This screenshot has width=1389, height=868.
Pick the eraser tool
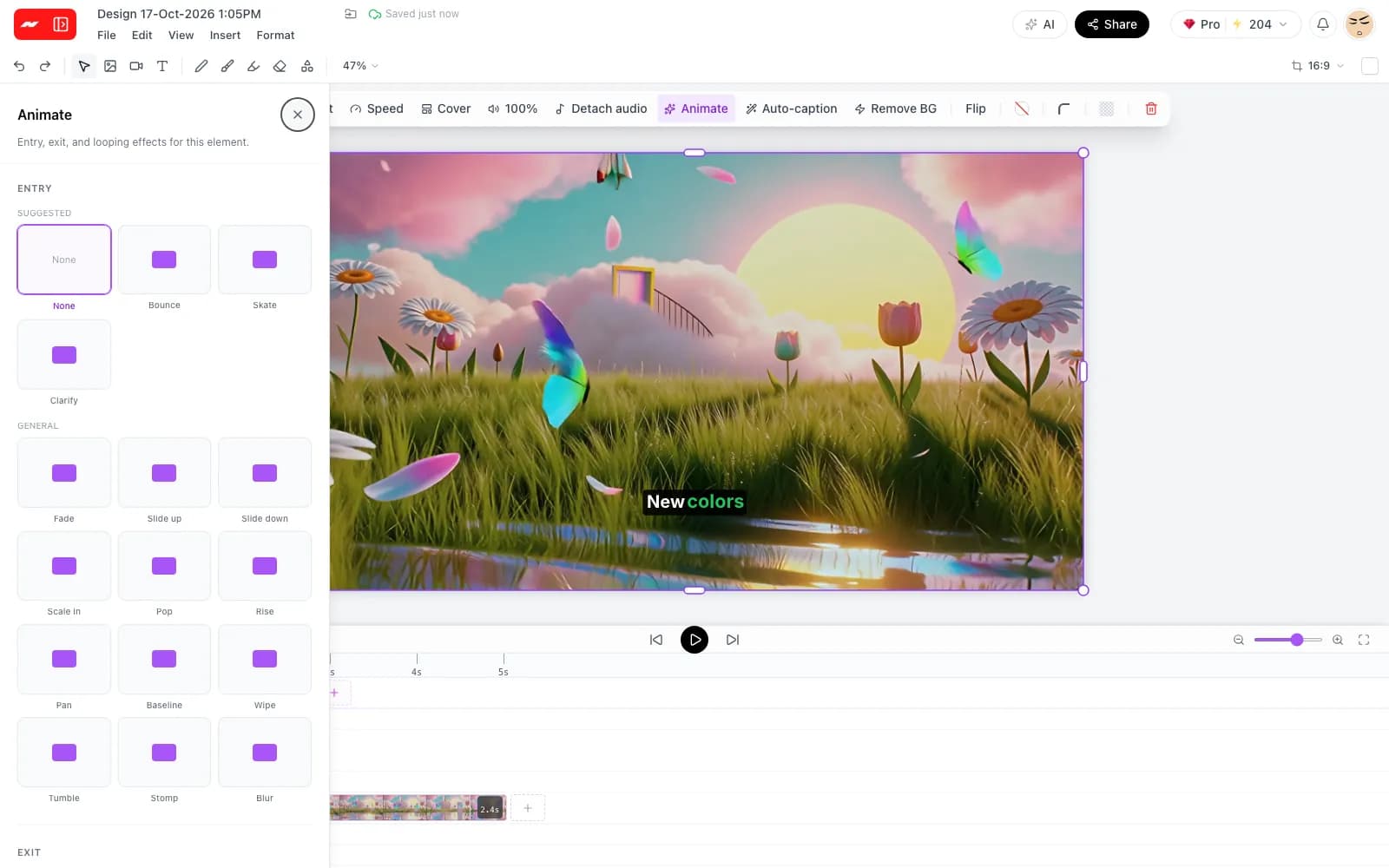280,66
